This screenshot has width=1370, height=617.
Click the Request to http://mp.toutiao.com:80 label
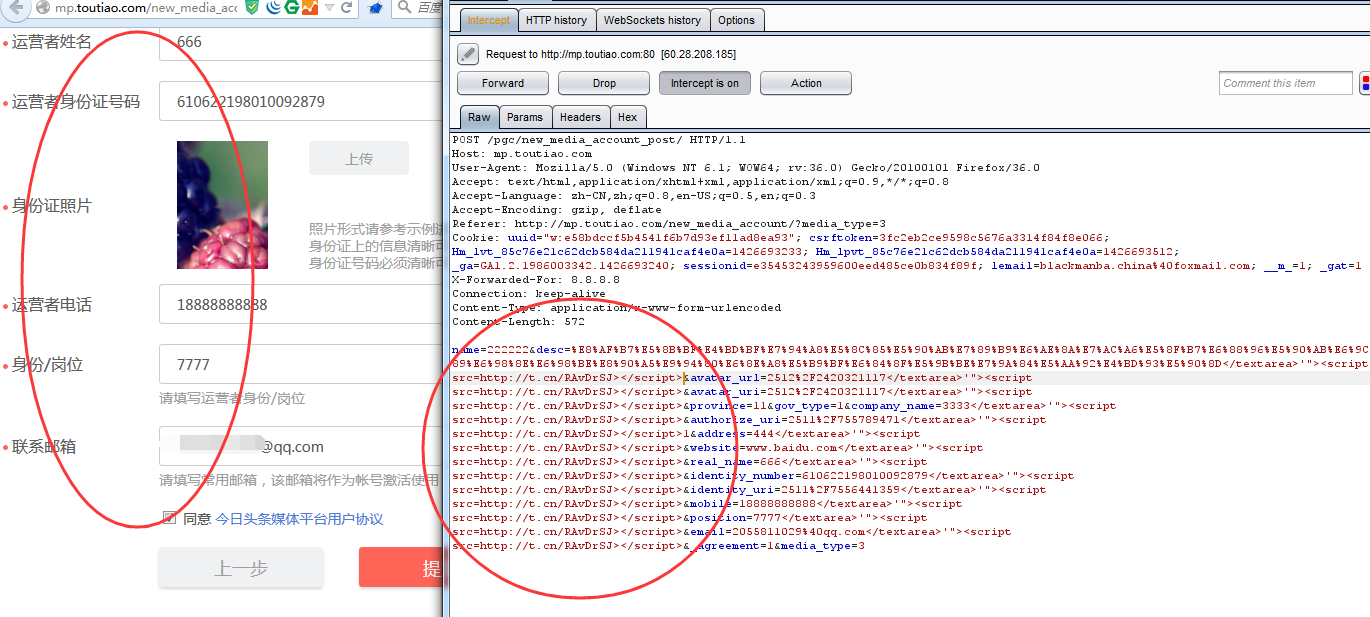pyautogui.click(x=611, y=54)
